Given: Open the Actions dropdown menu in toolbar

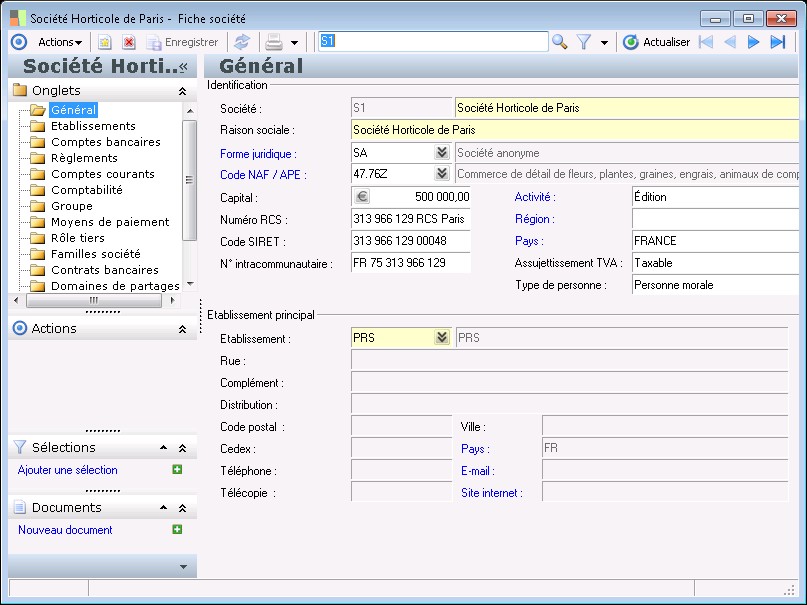Looking at the screenshot, I should click(60, 42).
